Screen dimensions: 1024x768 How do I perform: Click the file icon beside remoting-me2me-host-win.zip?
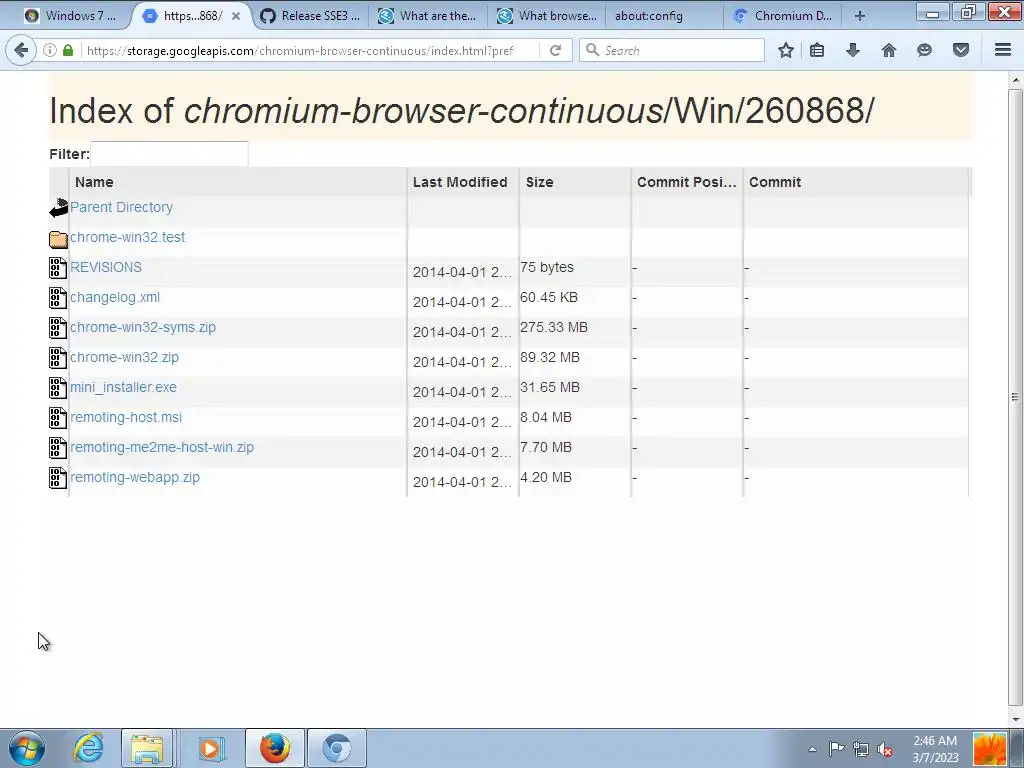click(x=58, y=448)
